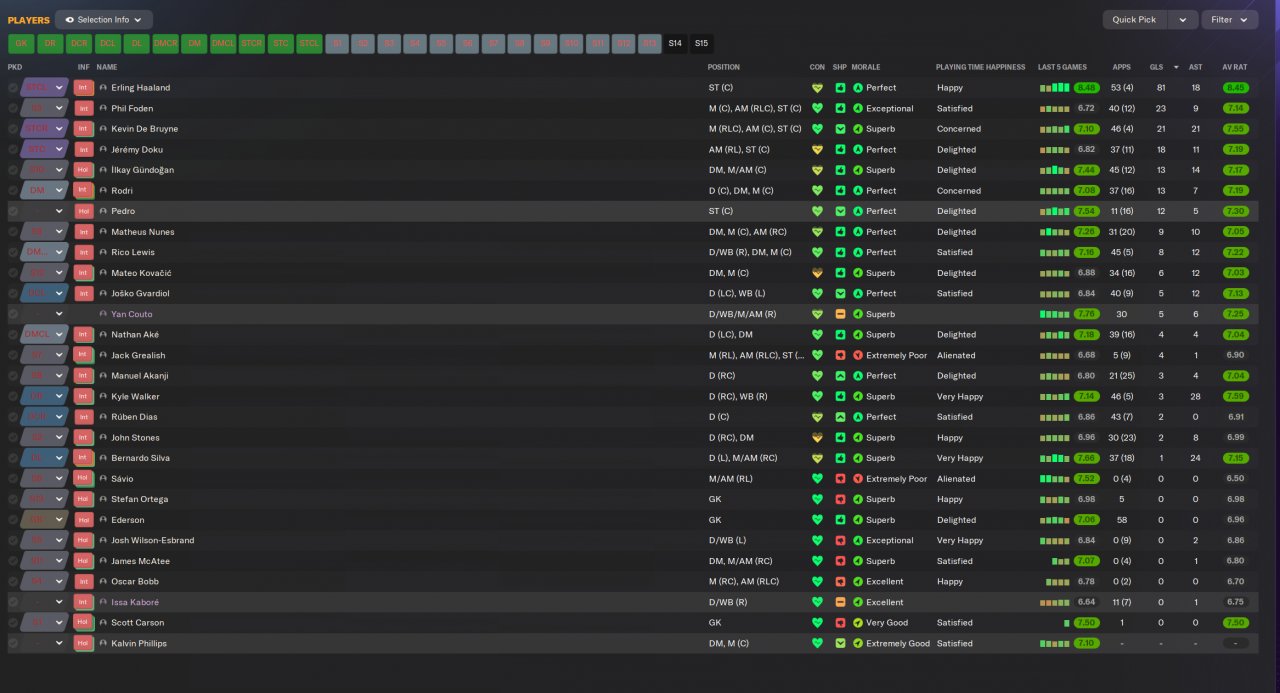Toggle the pick circle for Erling Haaland

(13, 88)
